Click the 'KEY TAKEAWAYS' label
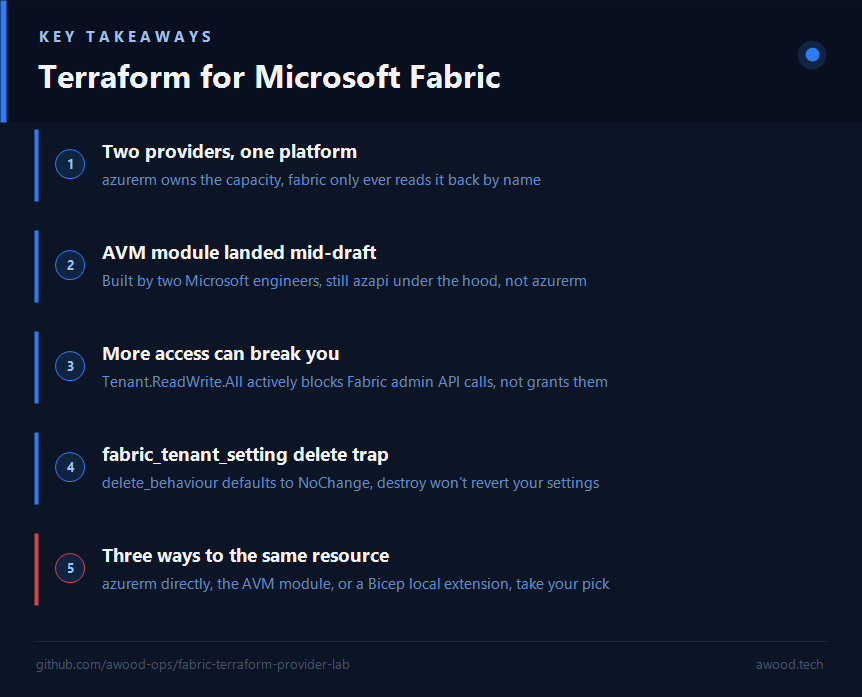Image resolution: width=862 pixels, height=697 pixels. click(x=125, y=37)
